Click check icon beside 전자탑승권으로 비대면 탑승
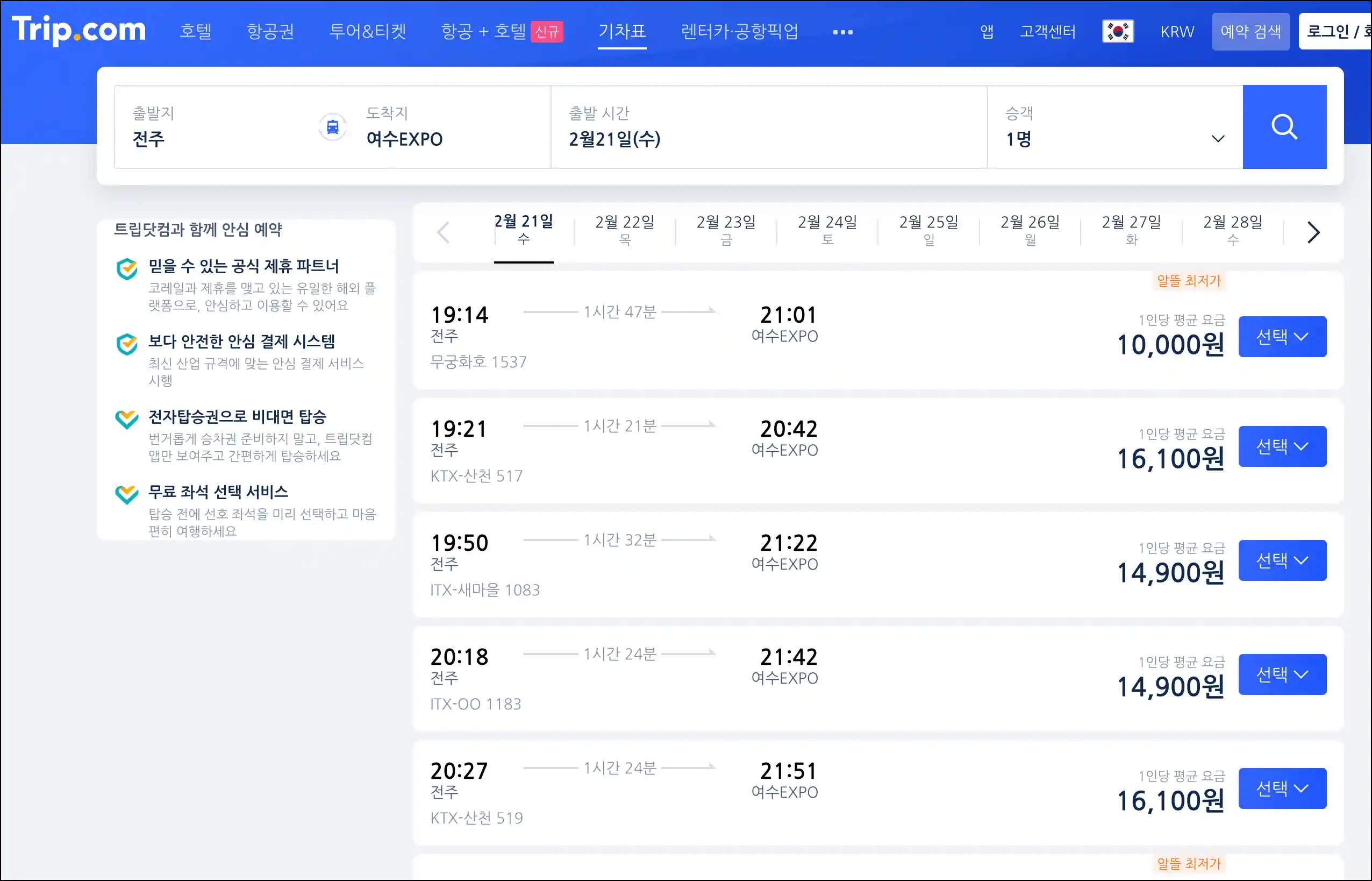This screenshot has width=1372, height=881. (127, 420)
